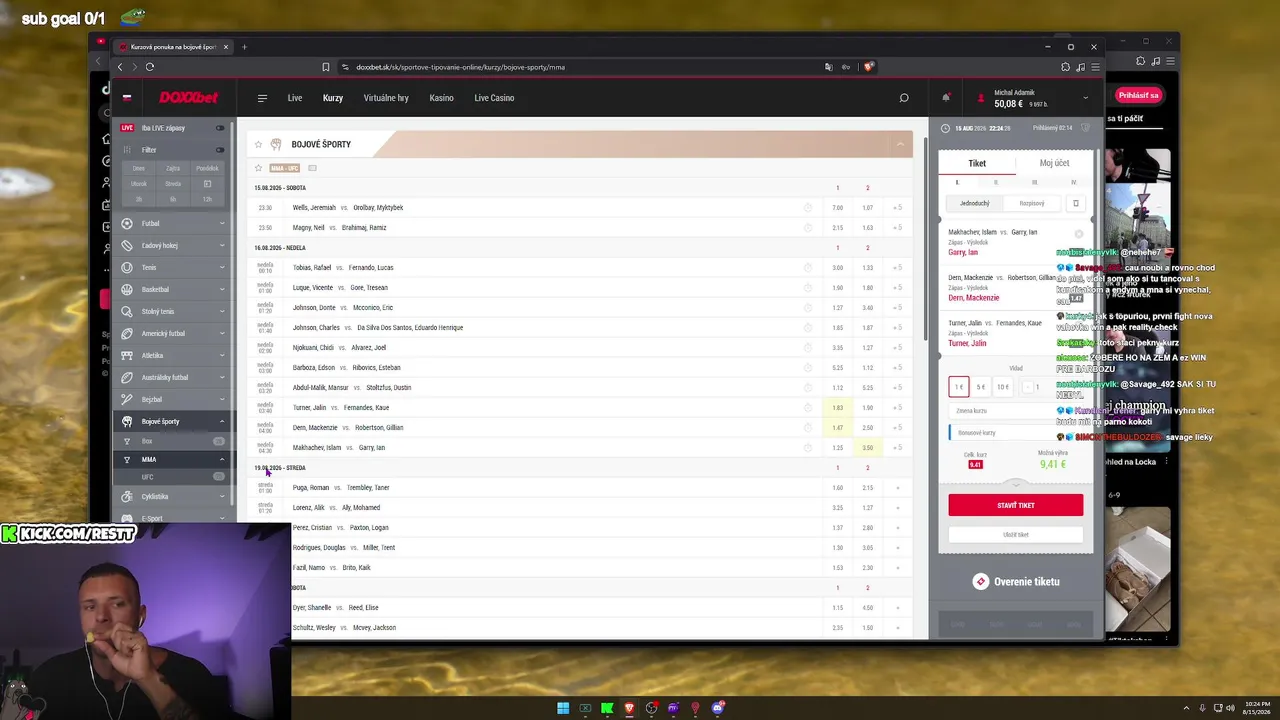This screenshot has width=1280, height=720.
Task: Remove the Makhachev vs. Garry bet from the ticket
Action: (x=1079, y=234)
